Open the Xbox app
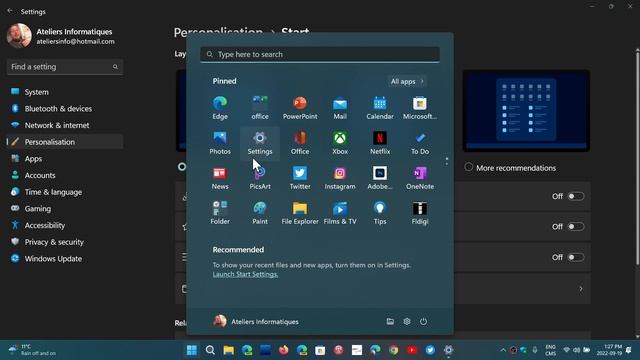This screenshot has width=640, height=360. 340,143
